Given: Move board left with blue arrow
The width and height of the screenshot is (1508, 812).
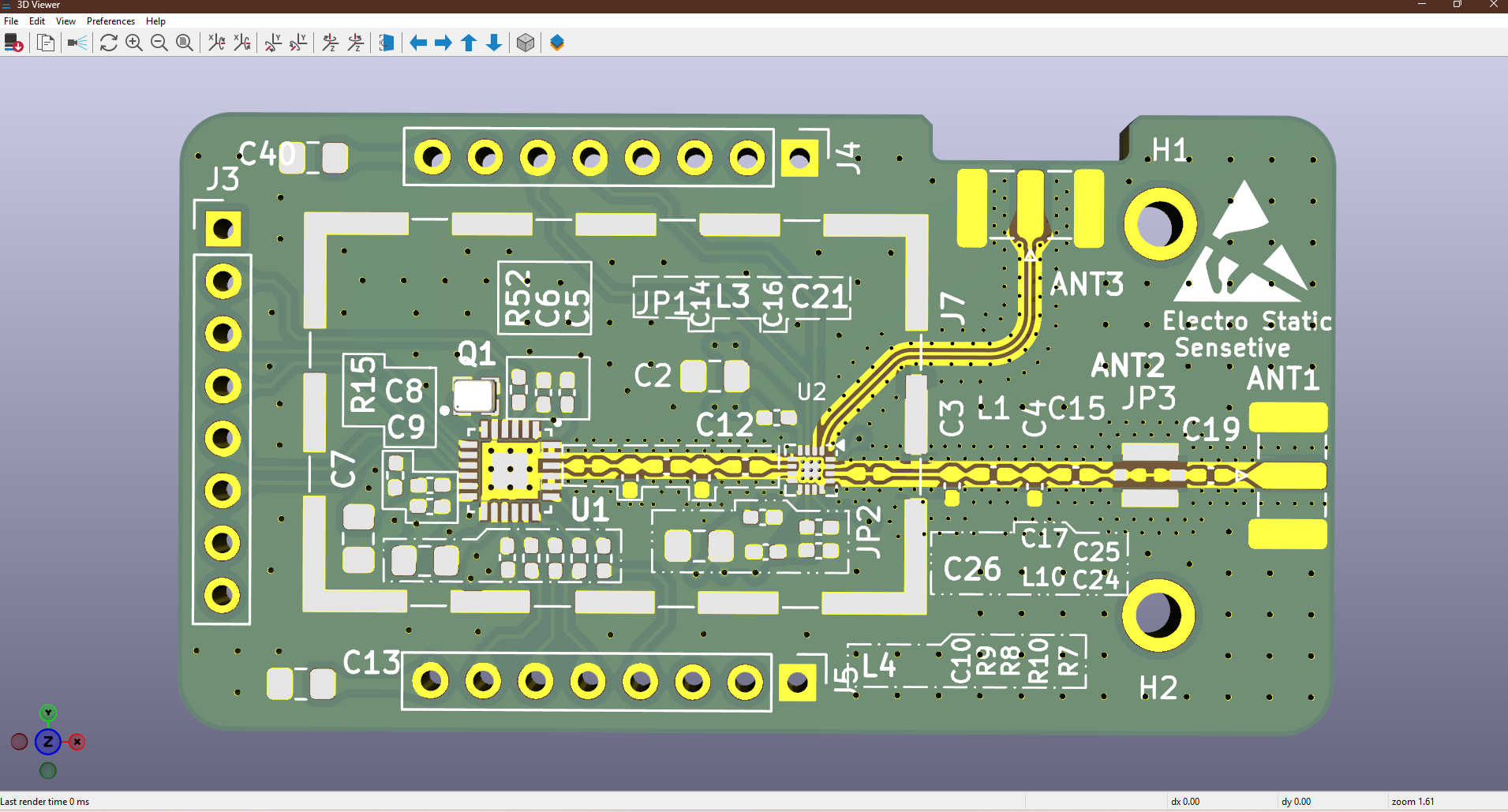Looking at the screenshot, I should [x=418, y=43].
